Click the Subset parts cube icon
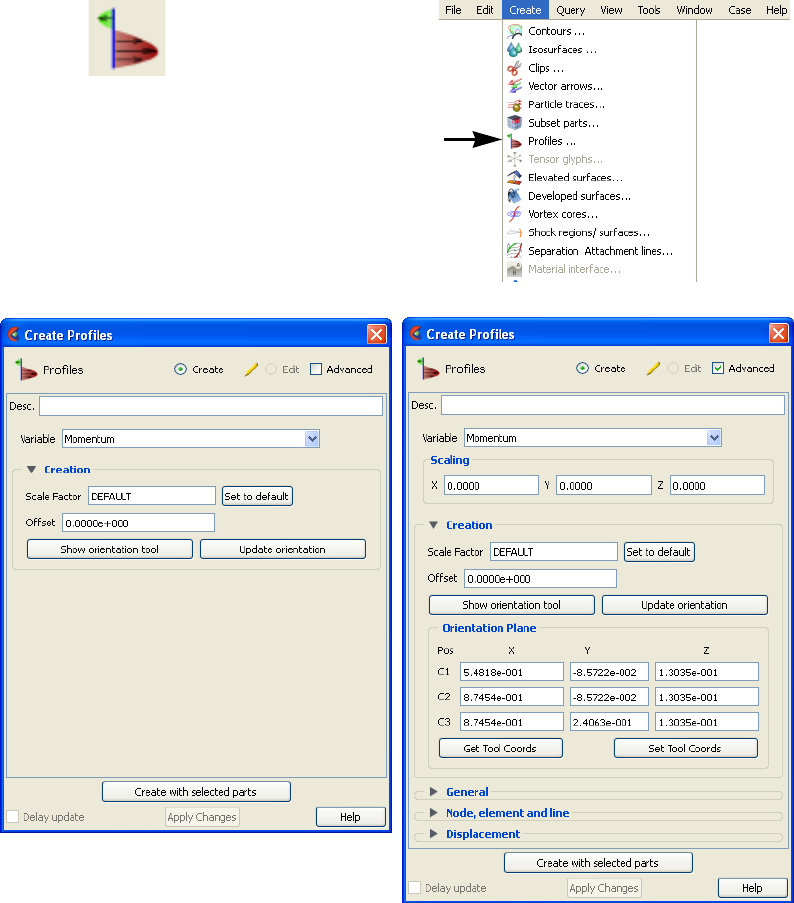 [514, 123]
